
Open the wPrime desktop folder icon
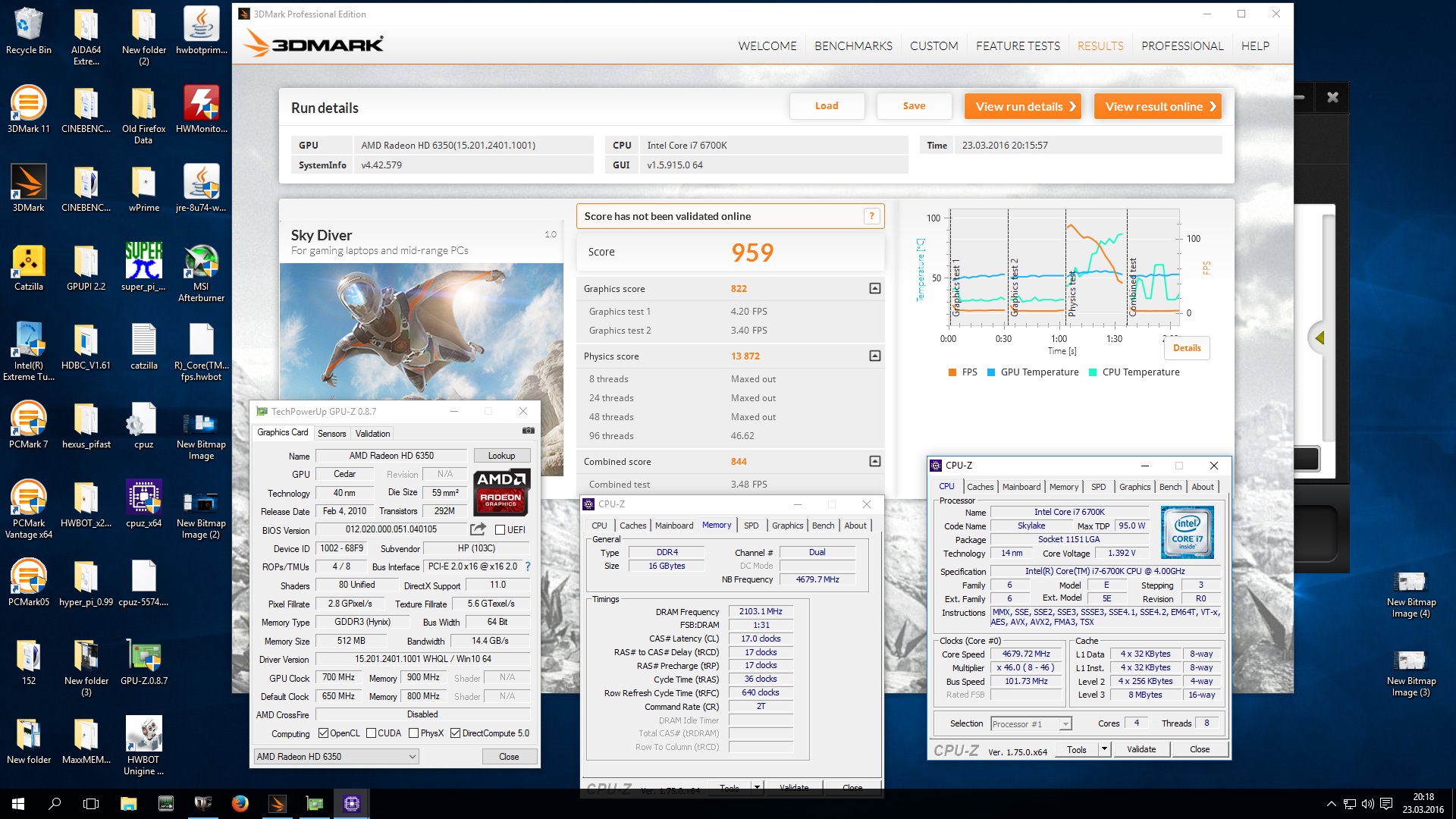(x=143, y=188)
